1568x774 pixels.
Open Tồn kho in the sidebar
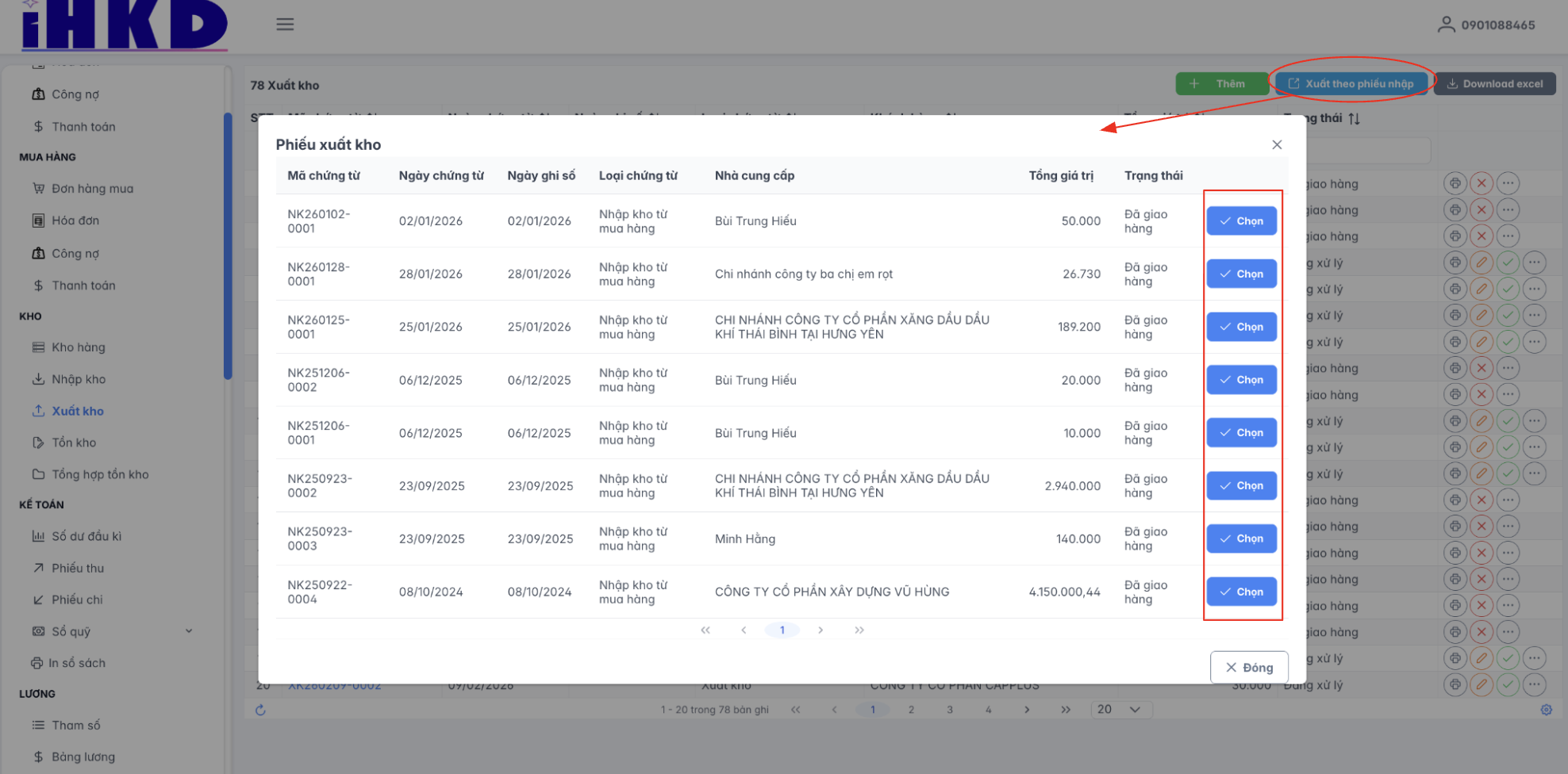pyautogui.click(x=74, y=443)
